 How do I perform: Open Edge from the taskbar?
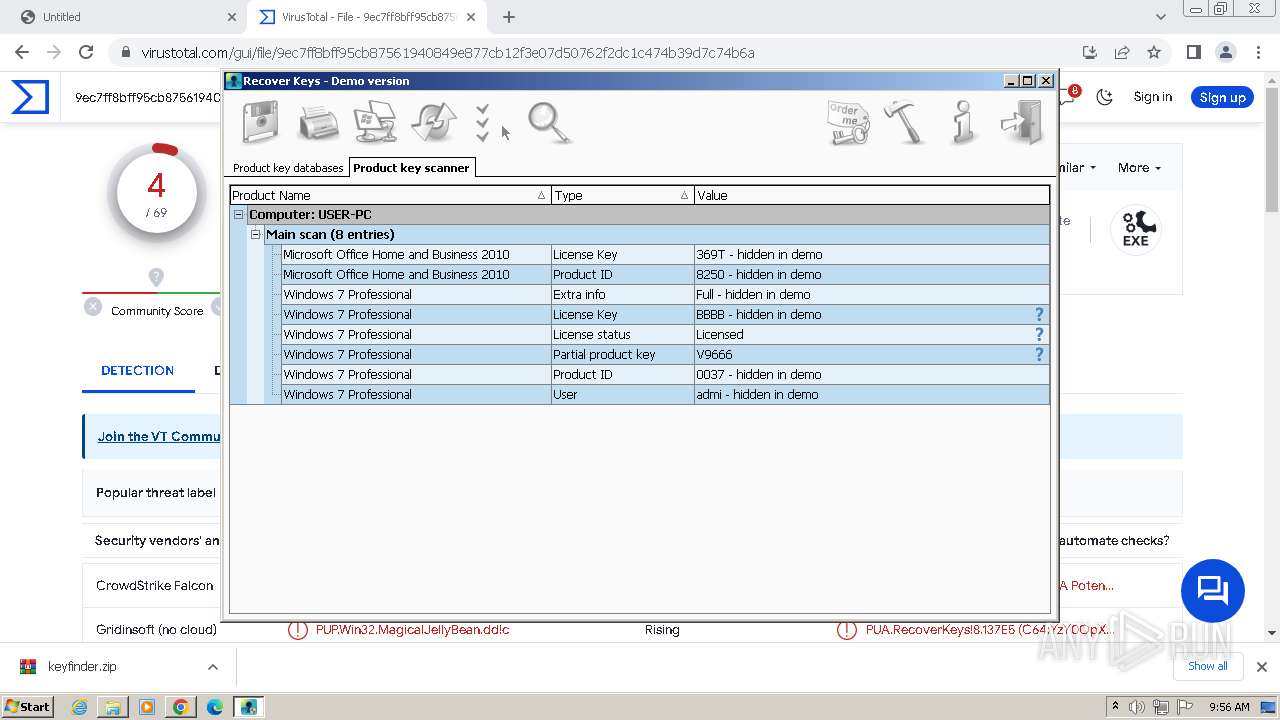click(x=215, y=707)
